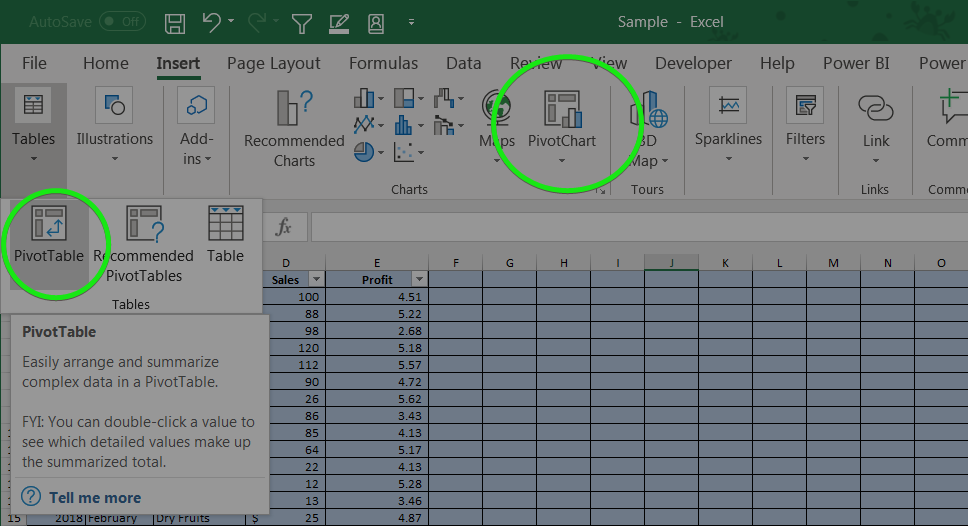Viewport: 968px width, 526px height.
Task: Insert a column or bar chart
Action: (x=369, y=98)
